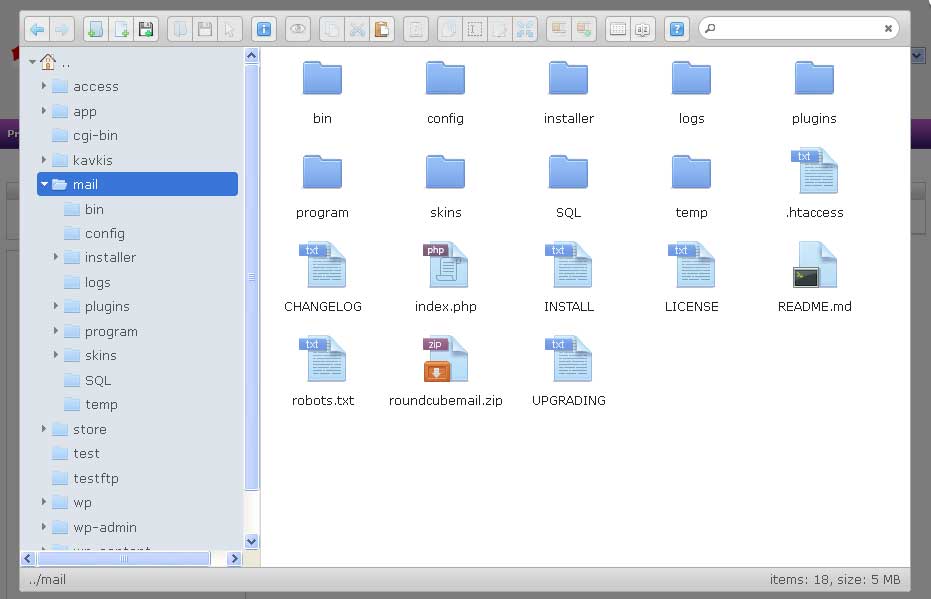Click the Duplicate toolbar icon

(449, 29)
